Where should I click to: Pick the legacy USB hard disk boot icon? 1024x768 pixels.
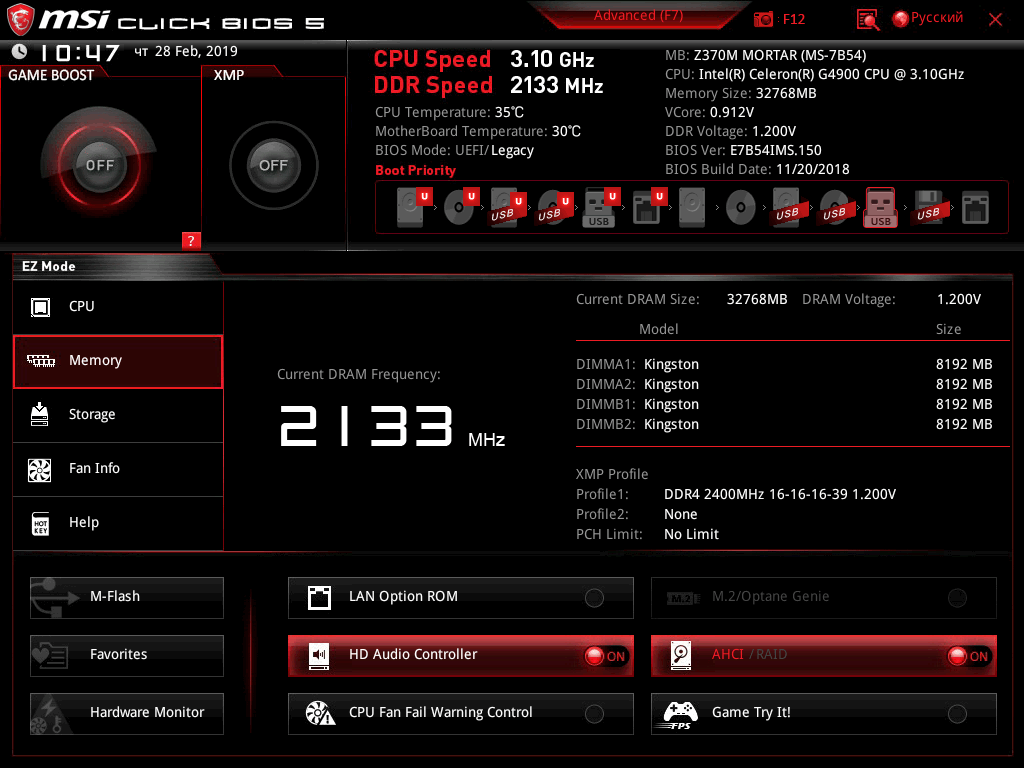(x=787, y=208)
